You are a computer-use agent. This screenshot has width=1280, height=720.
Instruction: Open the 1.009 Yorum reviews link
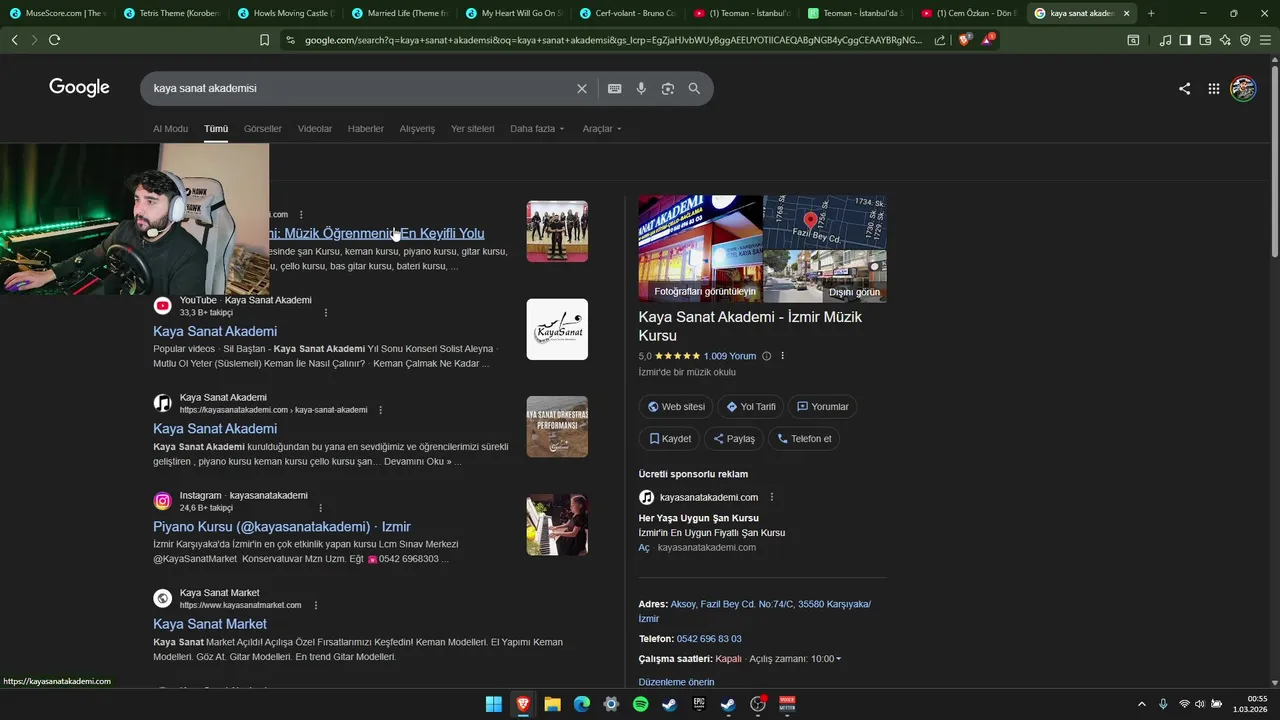[730, 356]
